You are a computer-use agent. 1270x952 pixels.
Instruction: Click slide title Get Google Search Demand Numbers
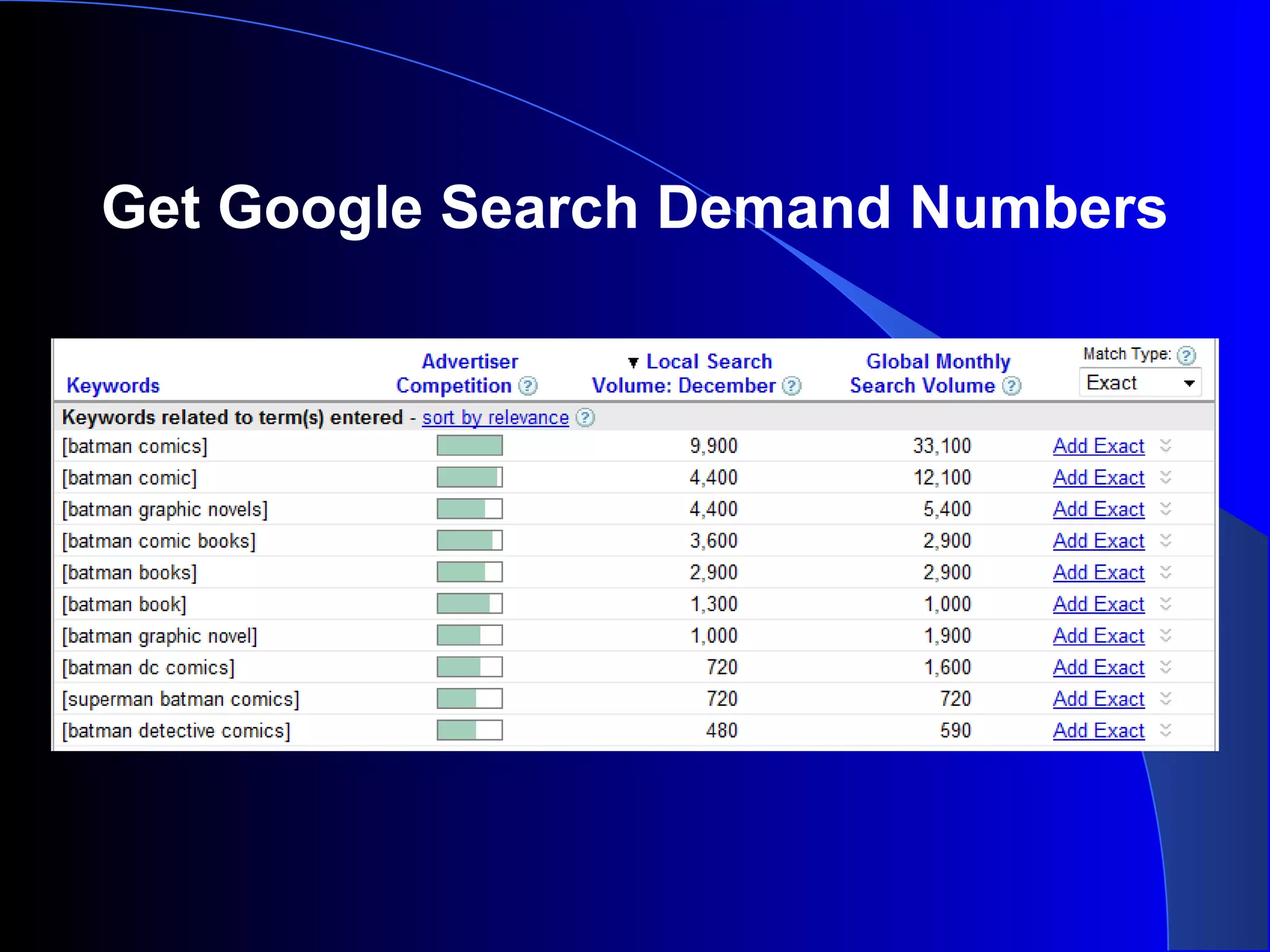tap(634, 209)
